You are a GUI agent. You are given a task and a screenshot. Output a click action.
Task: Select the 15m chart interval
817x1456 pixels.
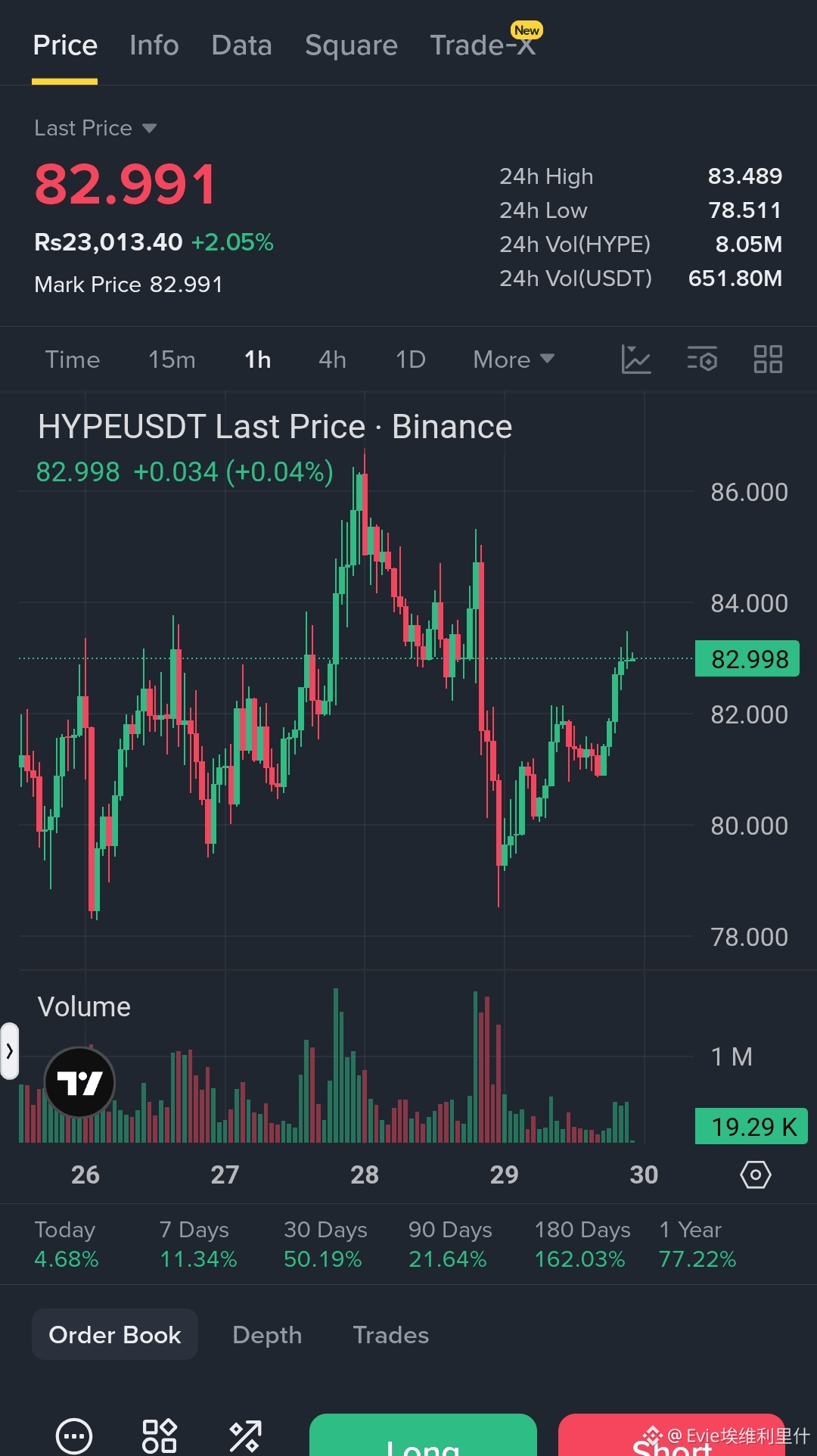tap(172, 359)
